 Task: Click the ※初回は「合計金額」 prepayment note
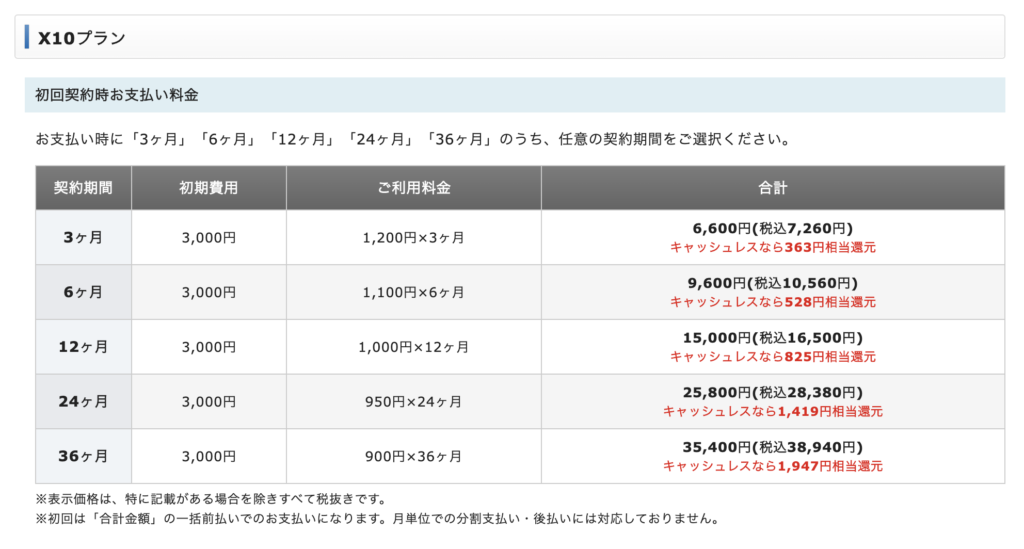(x=379, y=519)
